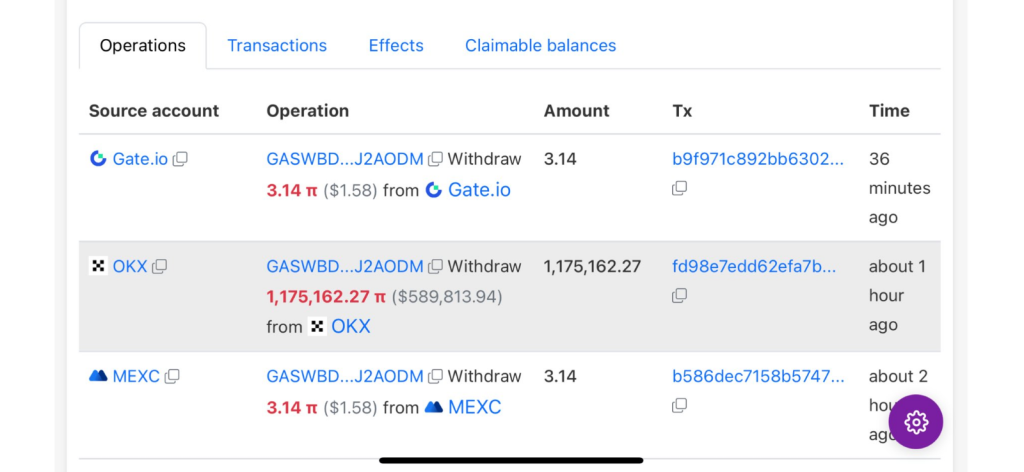Tap the home indicator bar at bottom
The height and width of the screenshot is (472, 1024).
click(x=511, y=460)
